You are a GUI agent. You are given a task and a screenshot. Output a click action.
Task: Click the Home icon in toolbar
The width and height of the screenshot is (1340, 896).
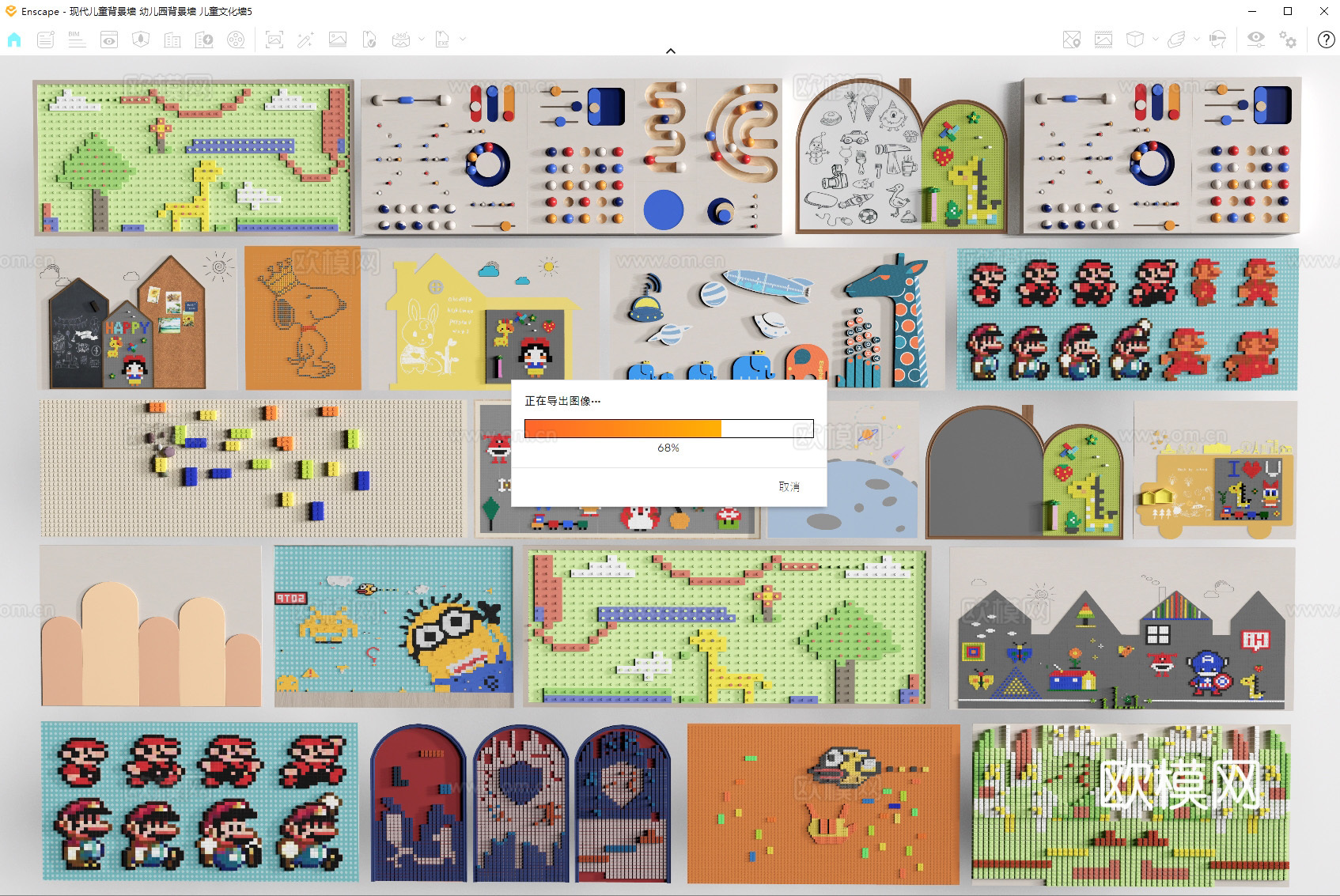coord(14,40)
